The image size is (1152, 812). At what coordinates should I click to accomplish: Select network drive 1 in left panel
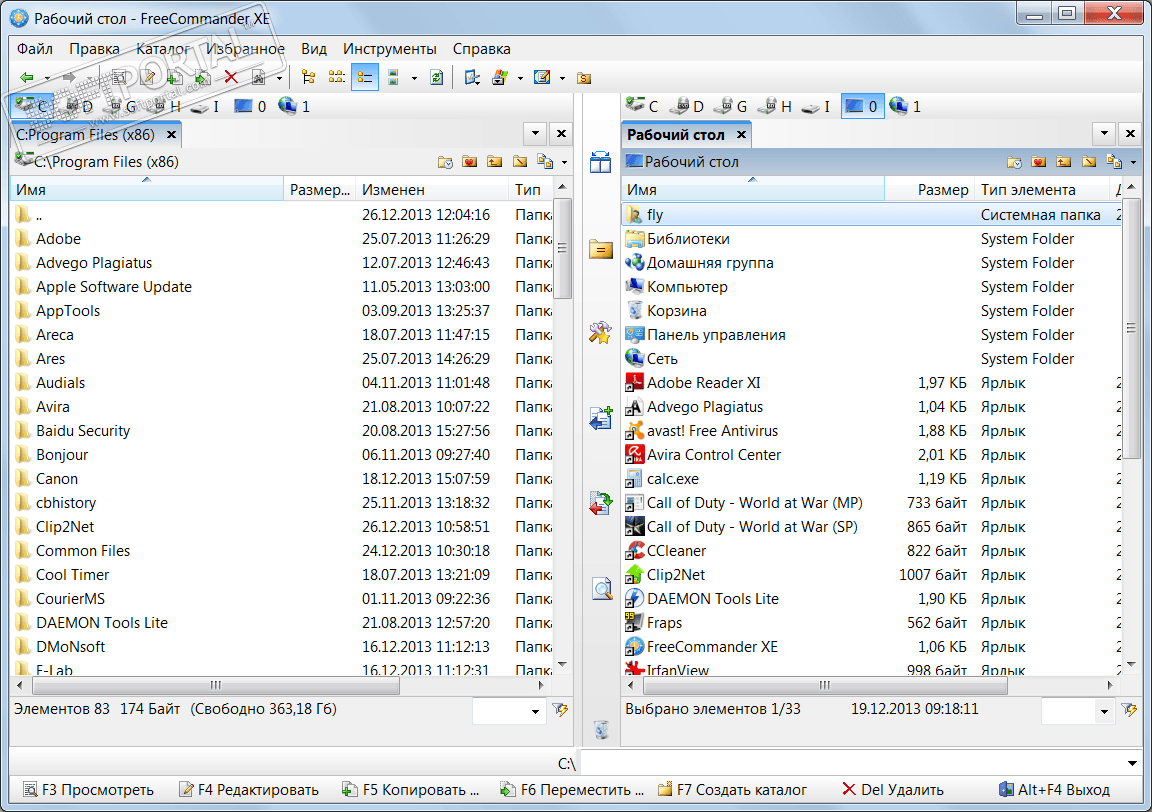[294, 107]
